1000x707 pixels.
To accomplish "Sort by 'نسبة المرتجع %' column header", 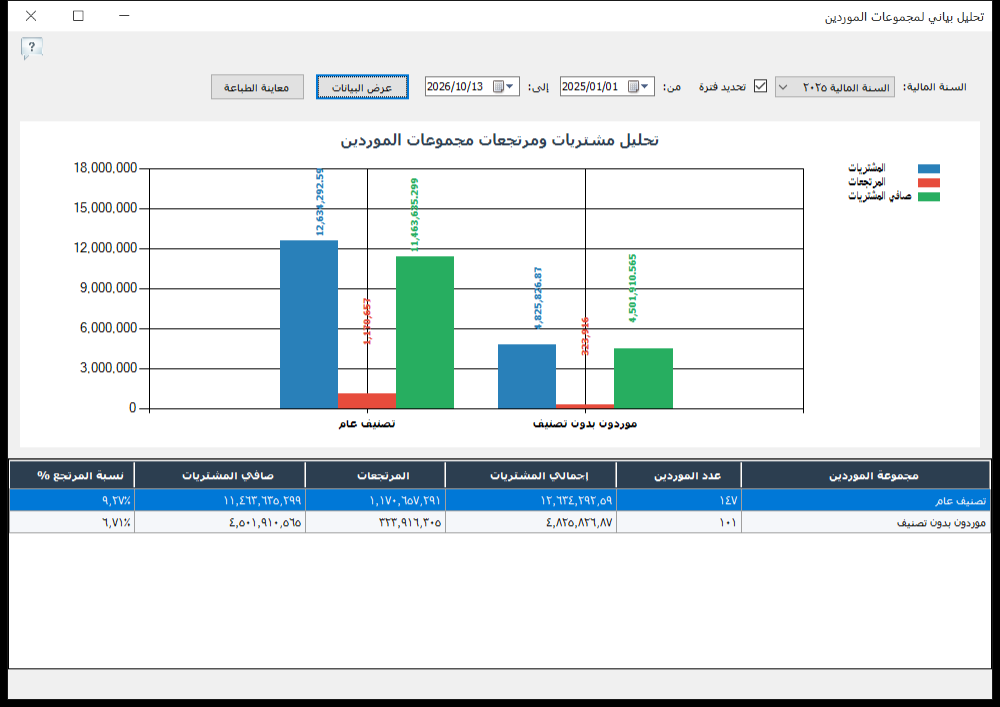I will 72,475.
